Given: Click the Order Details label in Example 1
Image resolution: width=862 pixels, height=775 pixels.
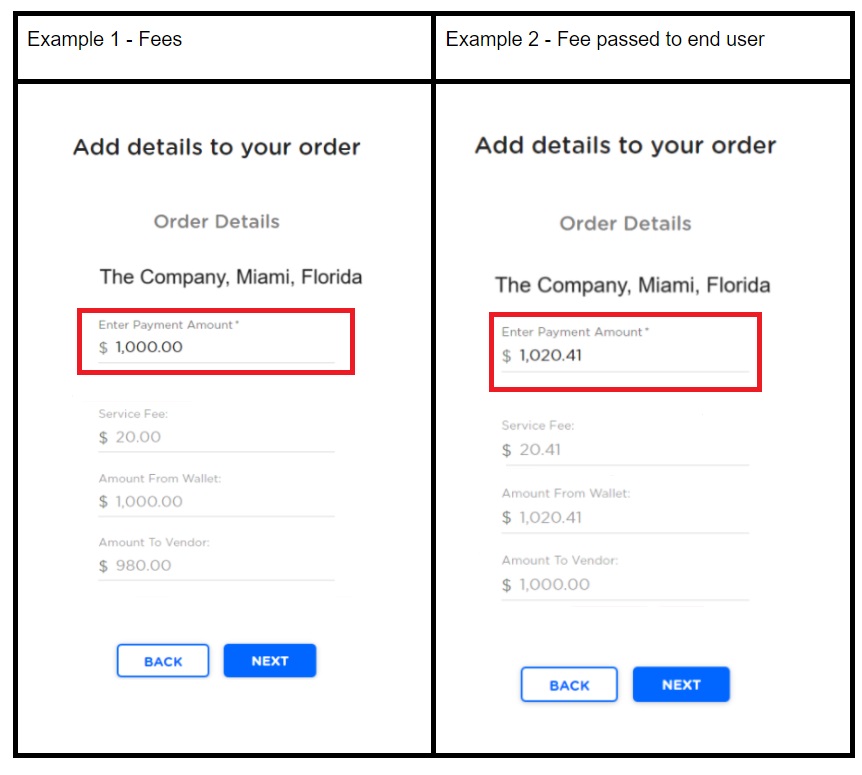Looking at the screenshot, I should [x=216, y=222].
